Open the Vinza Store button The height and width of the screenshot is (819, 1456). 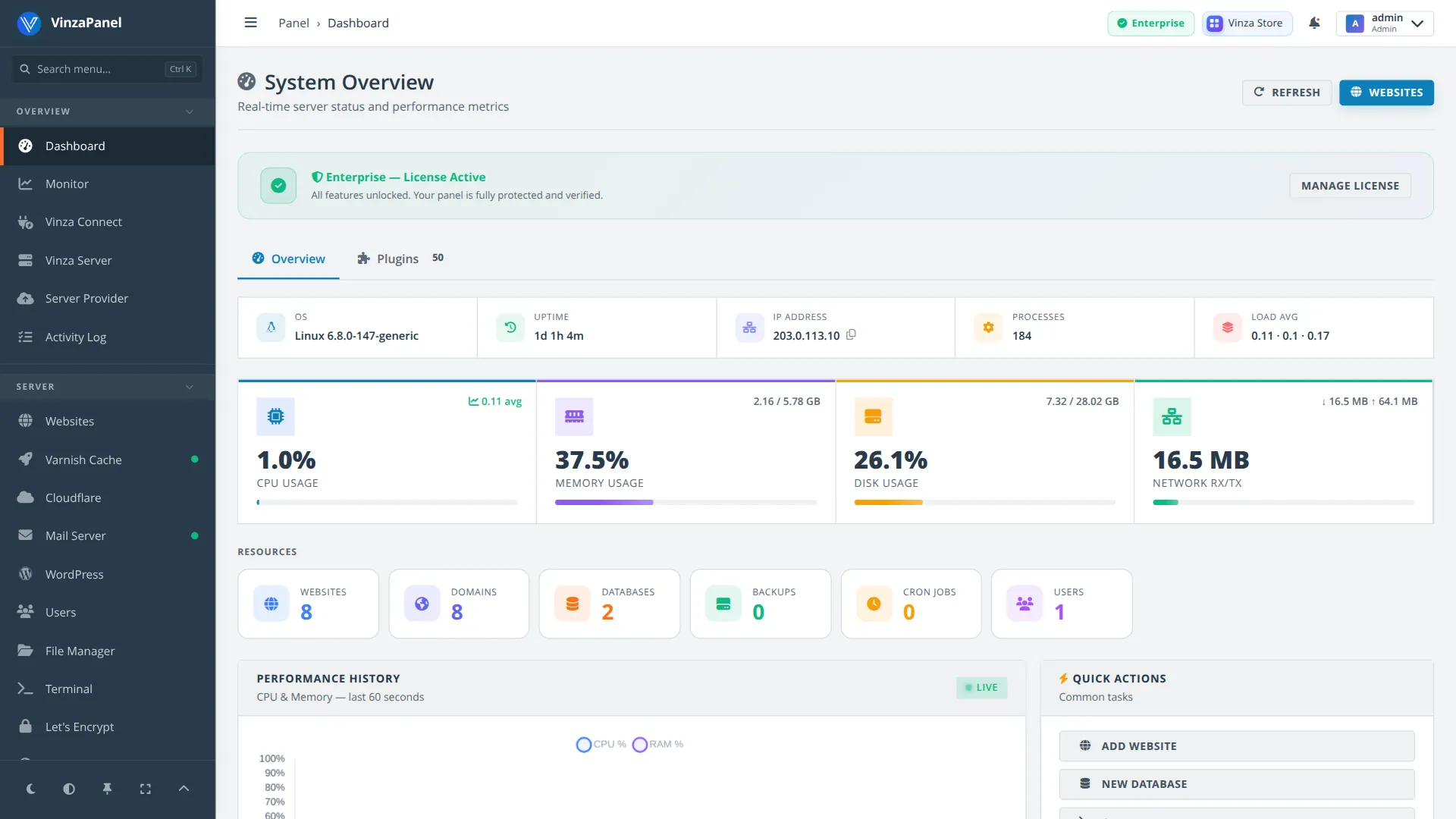tap(1247, 23)
